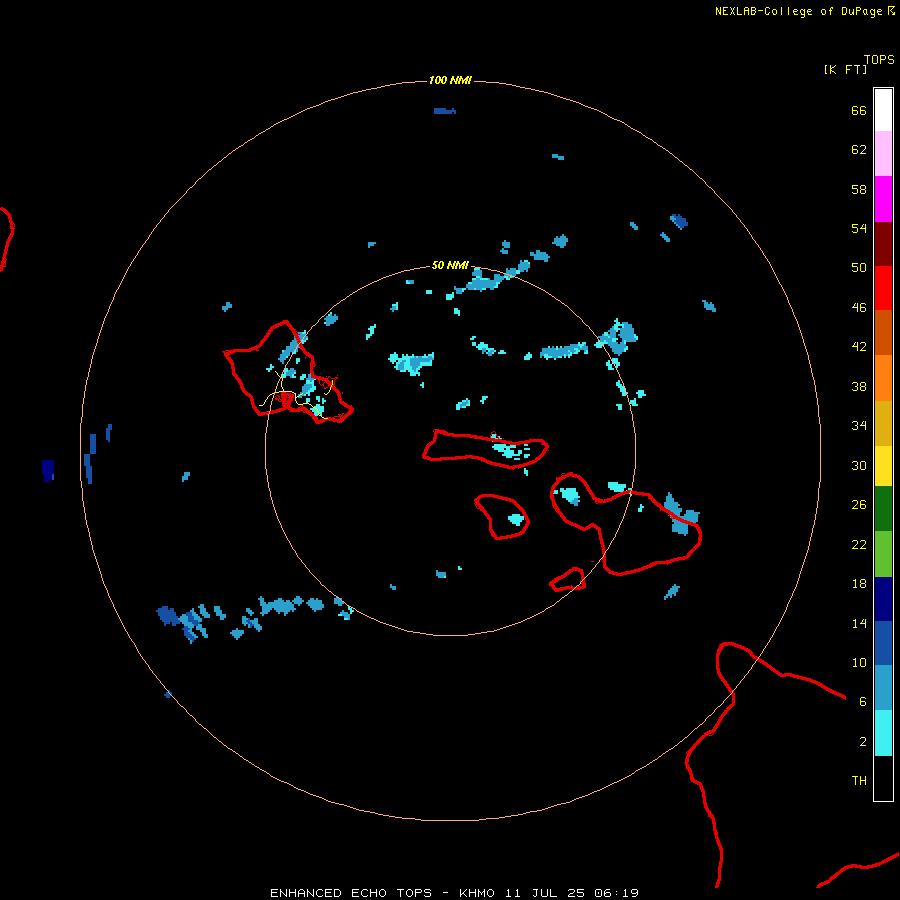Click the 62 legend value
This screenshot has width=900, height=900.
coord(859,149)
